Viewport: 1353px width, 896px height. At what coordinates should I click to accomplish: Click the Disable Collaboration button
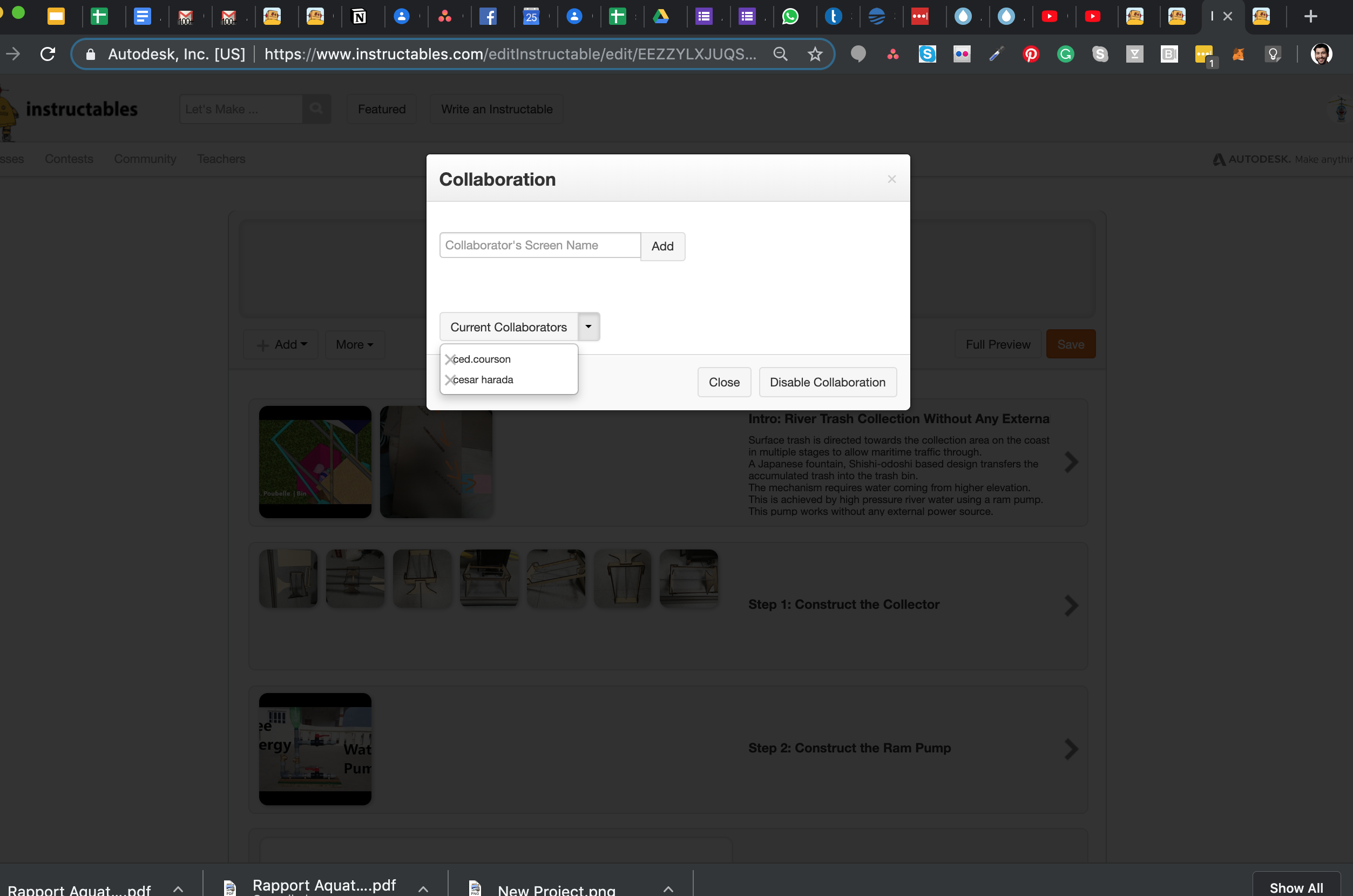pos(828,381)
